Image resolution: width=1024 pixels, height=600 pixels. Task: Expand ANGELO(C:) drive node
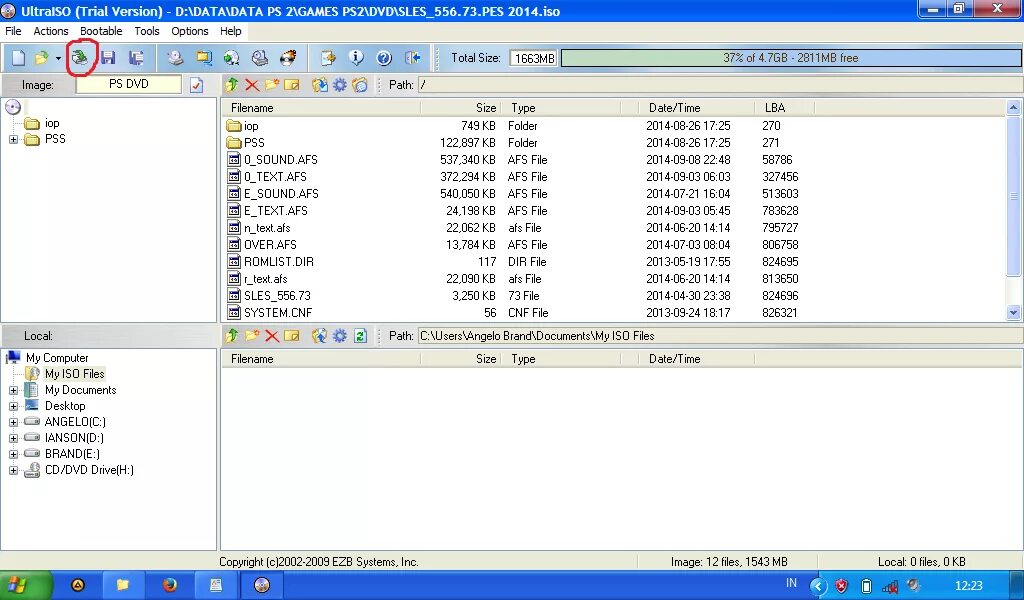(13, 422)
